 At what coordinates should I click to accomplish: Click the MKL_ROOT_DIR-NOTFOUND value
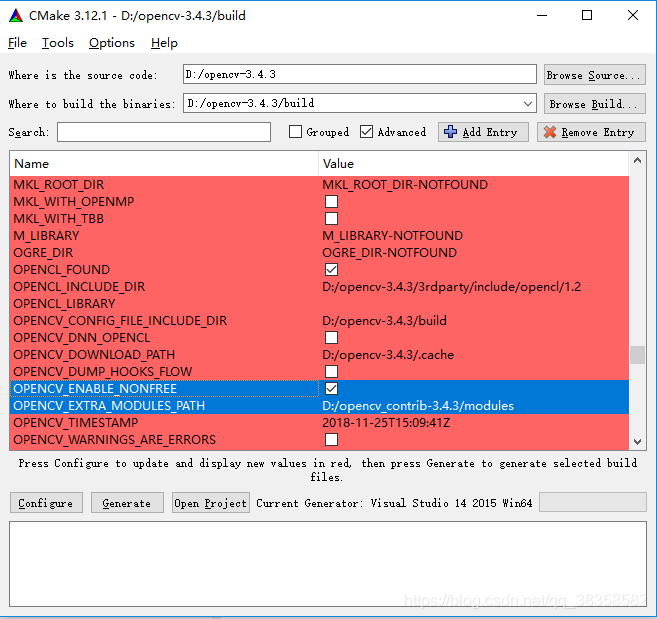pyautogui.click(x=405, y=184)
